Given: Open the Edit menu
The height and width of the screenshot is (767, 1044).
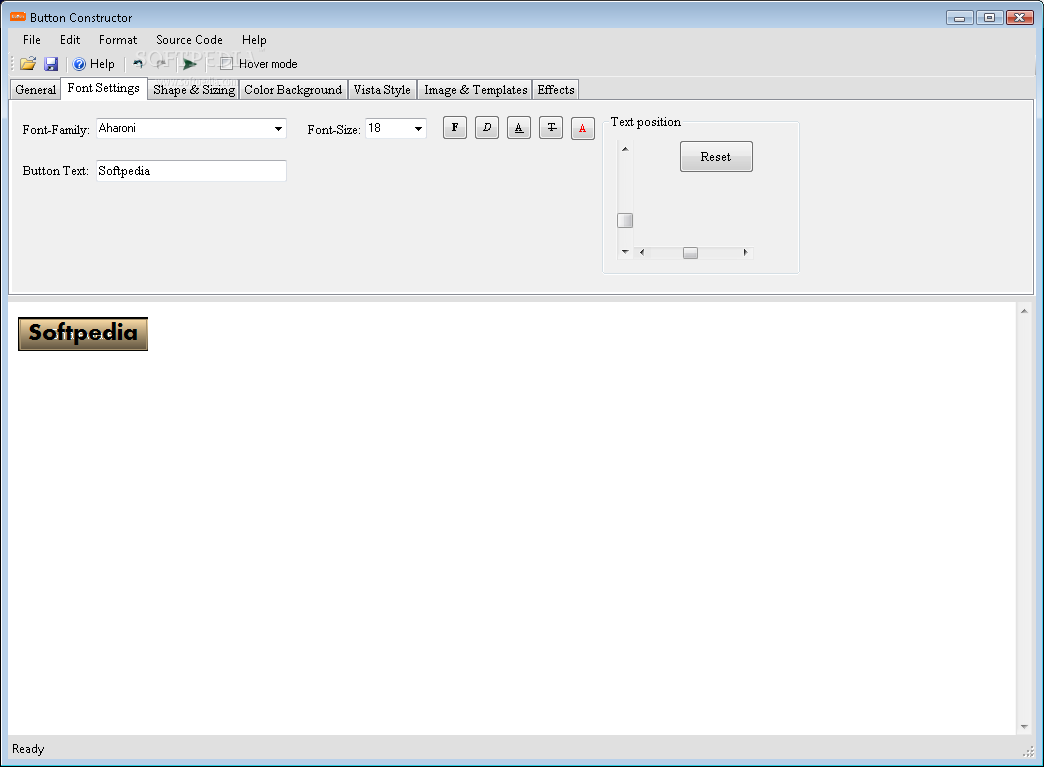Looking at the screenshot, I should tap(70, 40).
